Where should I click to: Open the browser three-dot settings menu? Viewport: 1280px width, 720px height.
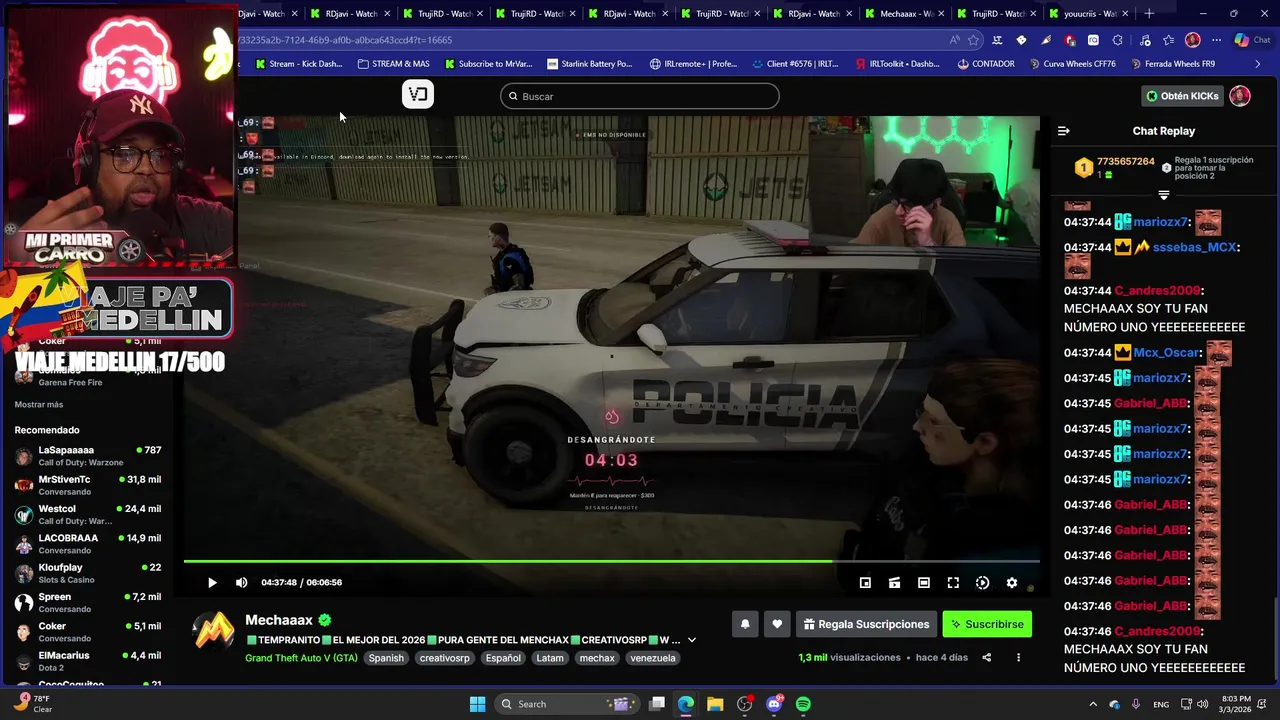[x=1217, y=40]
